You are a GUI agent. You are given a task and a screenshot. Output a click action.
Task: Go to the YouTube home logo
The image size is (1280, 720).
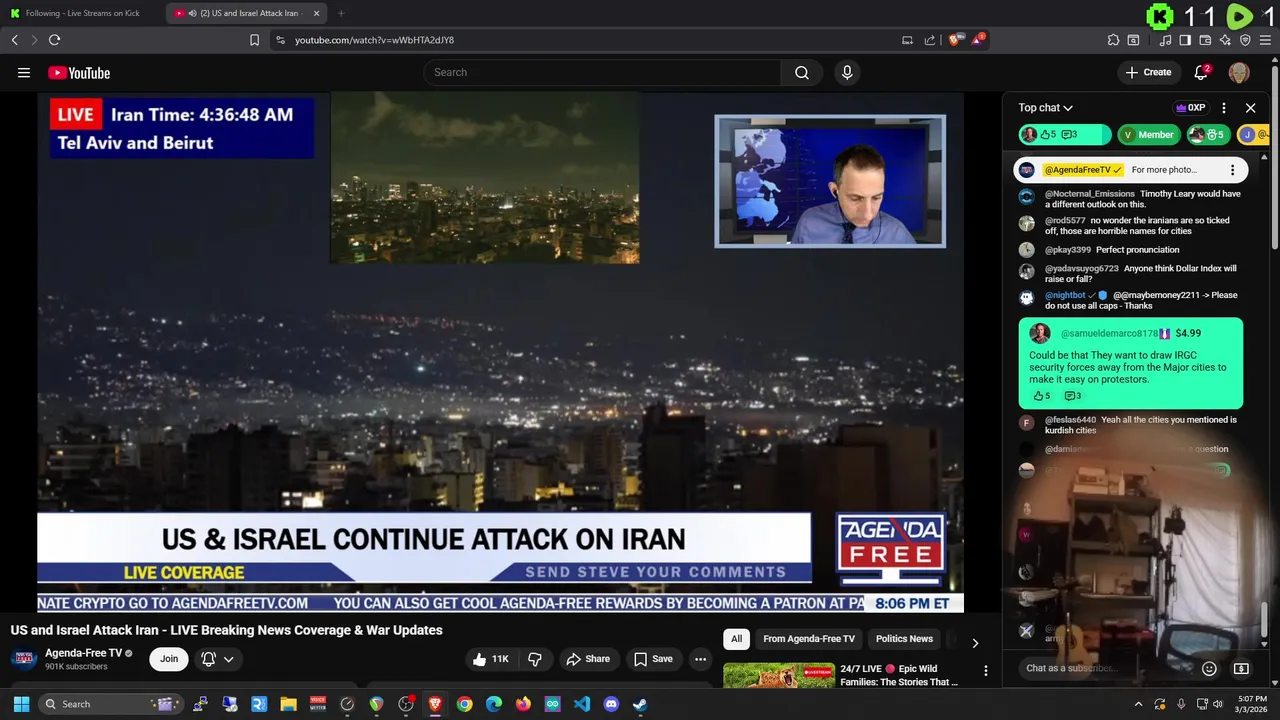click(x=79, y=73)
